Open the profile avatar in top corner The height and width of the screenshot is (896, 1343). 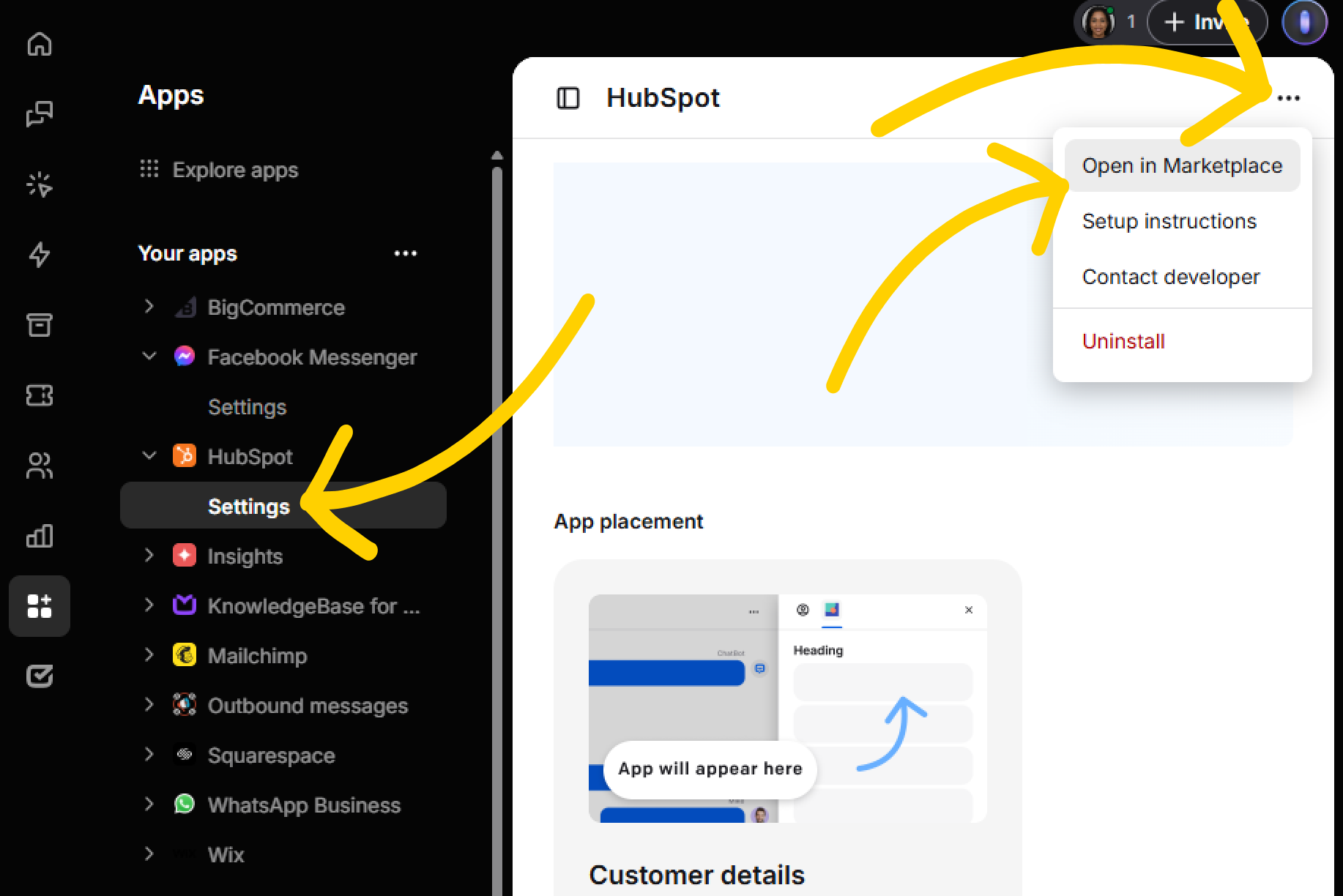[x=1304, y=22]
